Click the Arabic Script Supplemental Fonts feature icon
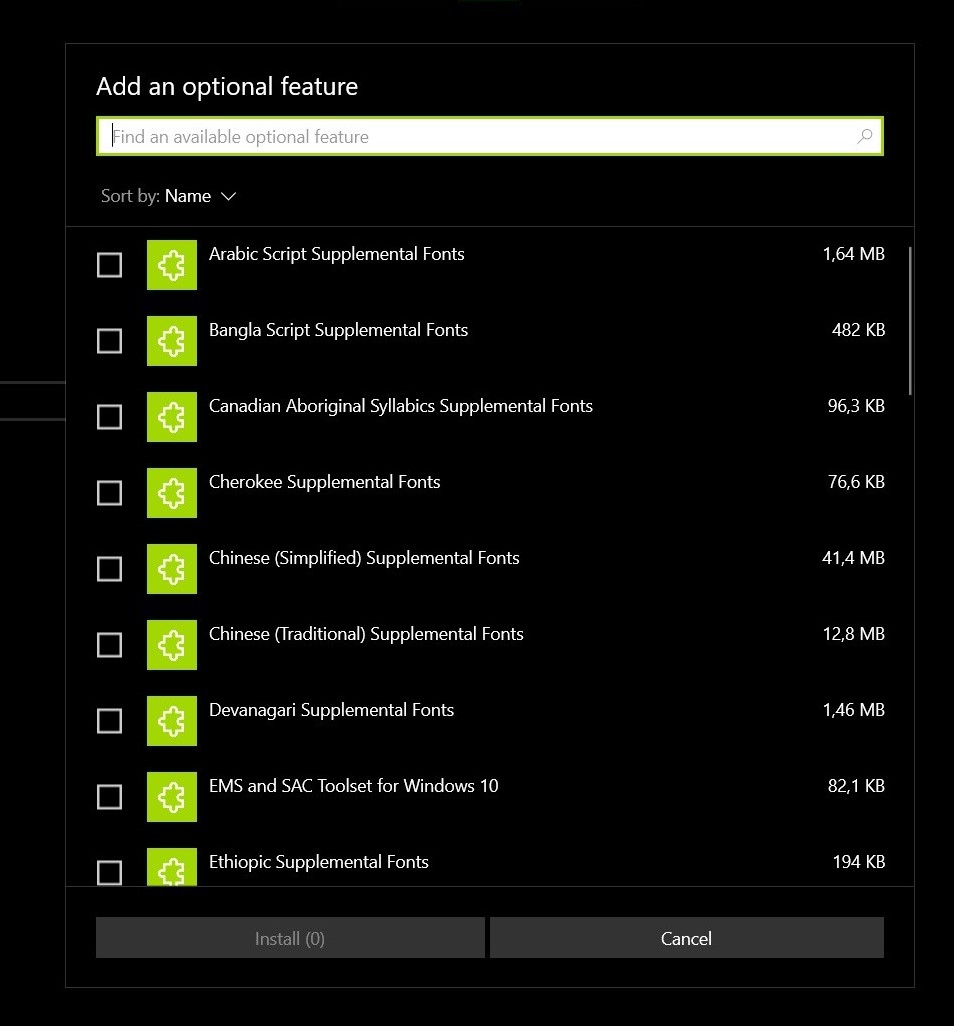Screen dimensions: 954x1026 click(172, 265)
